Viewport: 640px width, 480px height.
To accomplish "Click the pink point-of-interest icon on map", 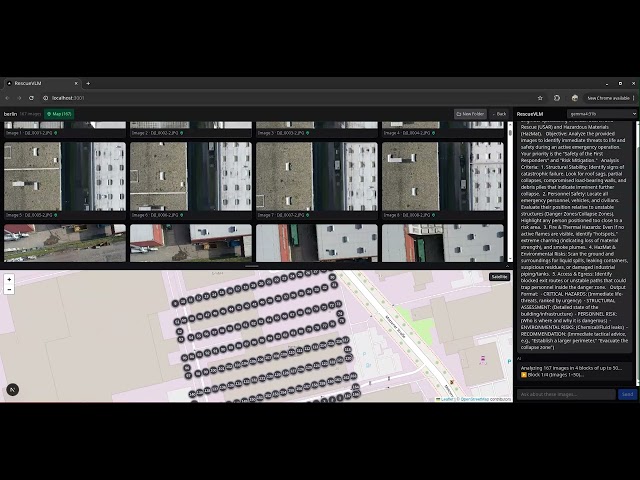I will [483, 360].
